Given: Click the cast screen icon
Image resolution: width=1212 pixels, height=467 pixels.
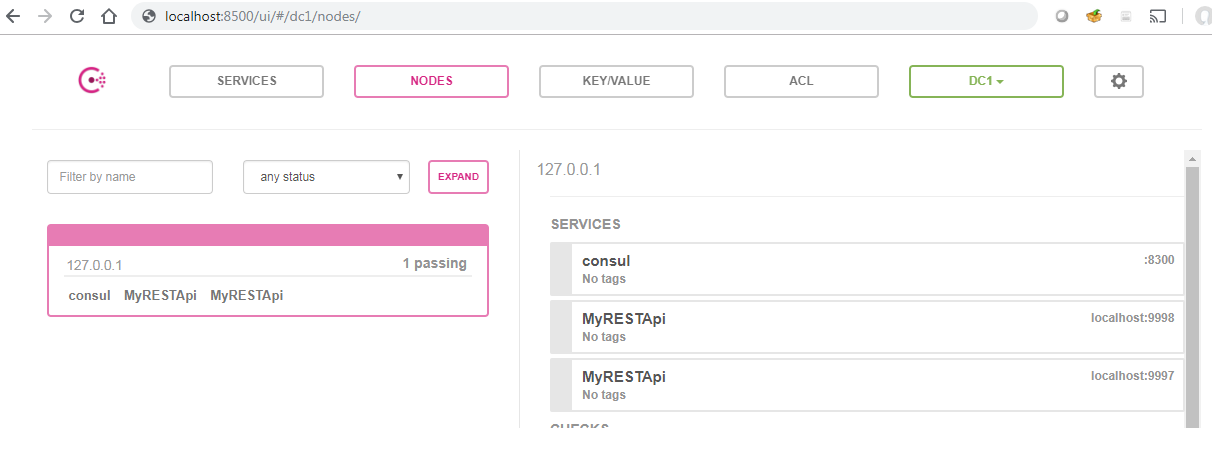Looking at the screenshot, I should (x=1158, y=16).
